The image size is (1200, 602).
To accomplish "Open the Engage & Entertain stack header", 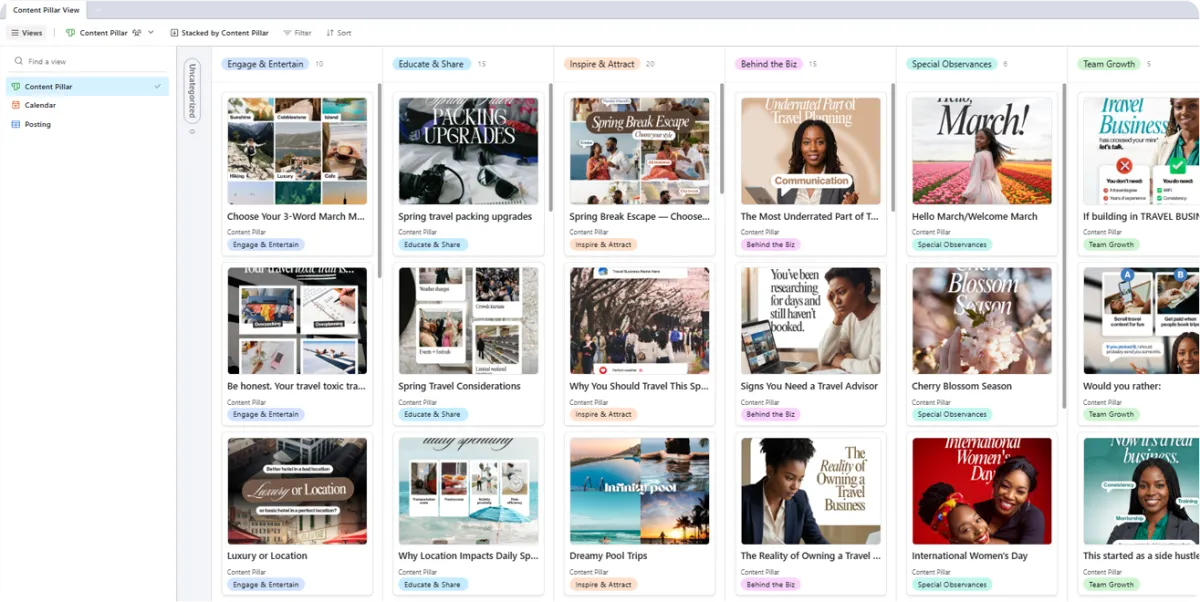I will point(265,64).
